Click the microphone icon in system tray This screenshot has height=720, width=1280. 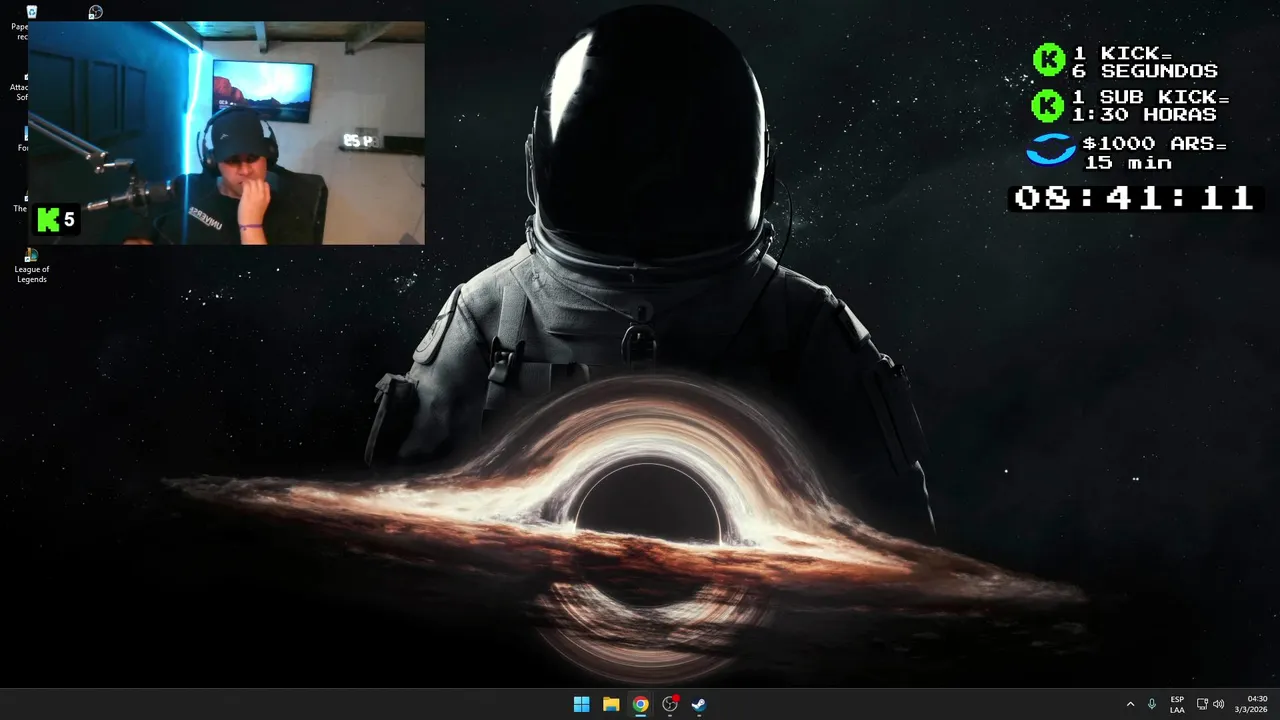pyautogui.click(x=1152, y=704)
